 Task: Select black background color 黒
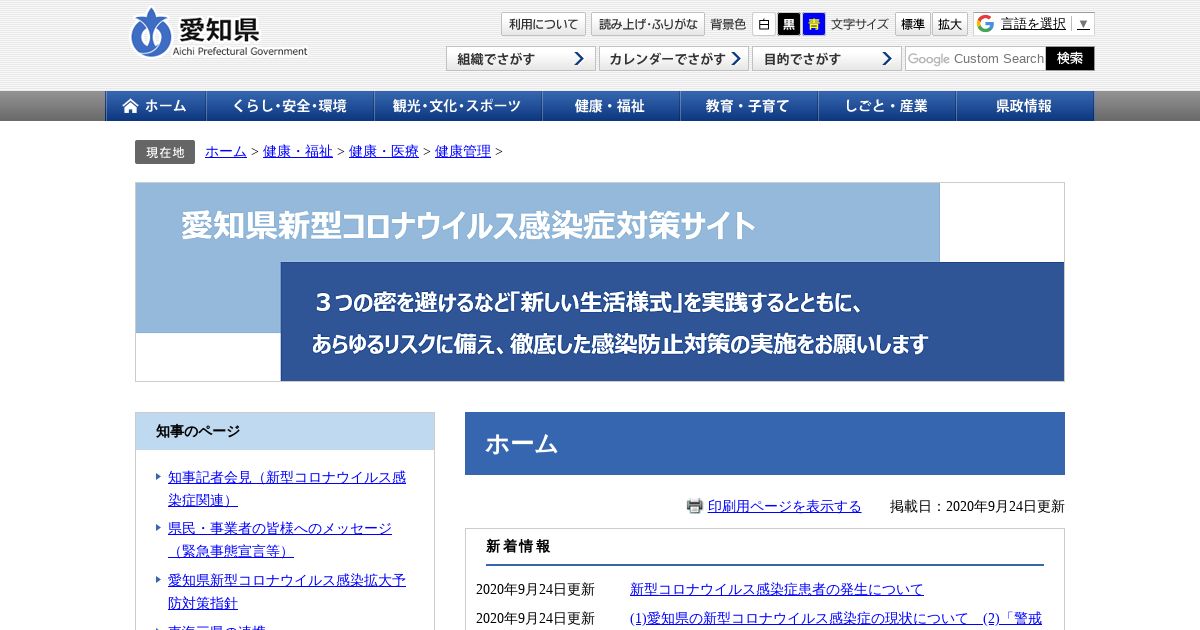point(789,24)
